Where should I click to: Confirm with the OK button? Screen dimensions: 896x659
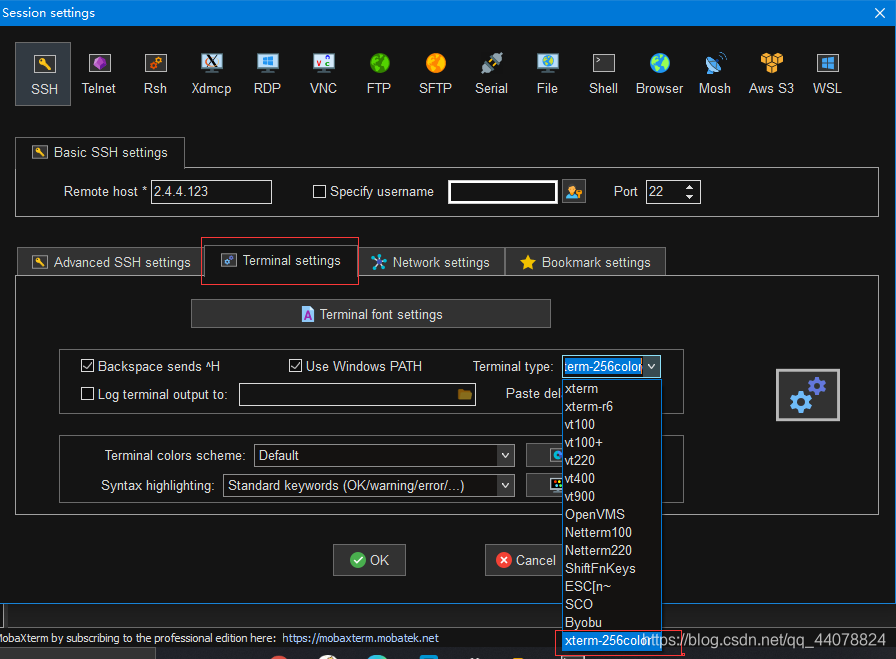(369, 560)
